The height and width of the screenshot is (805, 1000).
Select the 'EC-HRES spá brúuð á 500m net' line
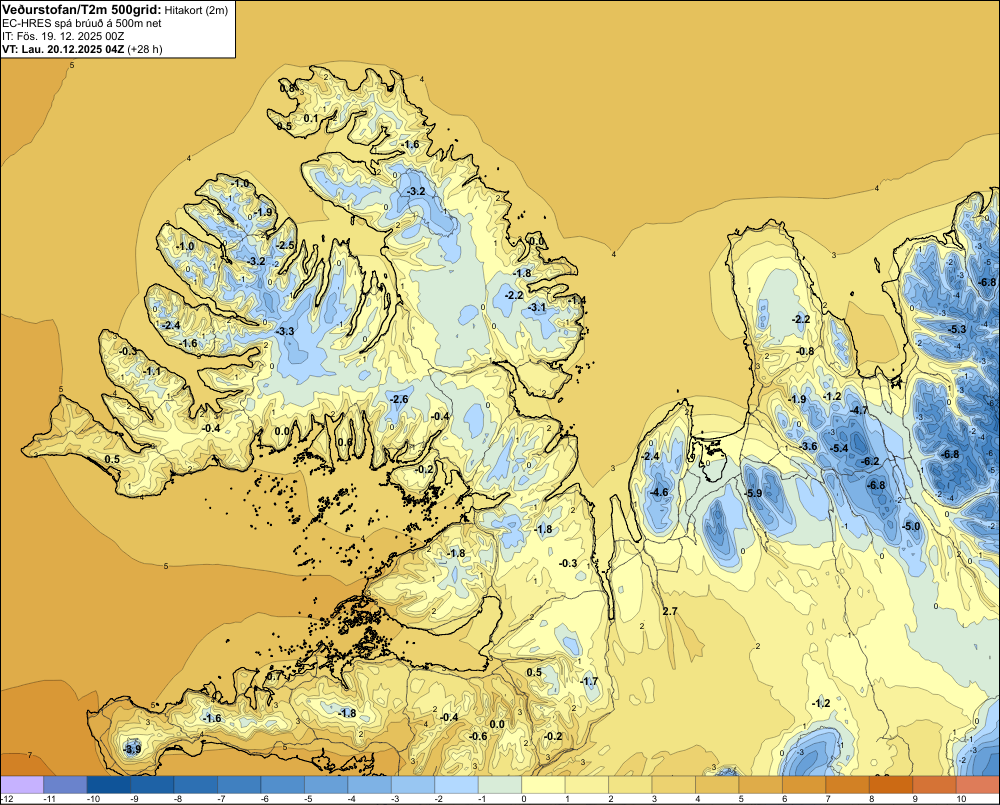[x=82, y=23]
